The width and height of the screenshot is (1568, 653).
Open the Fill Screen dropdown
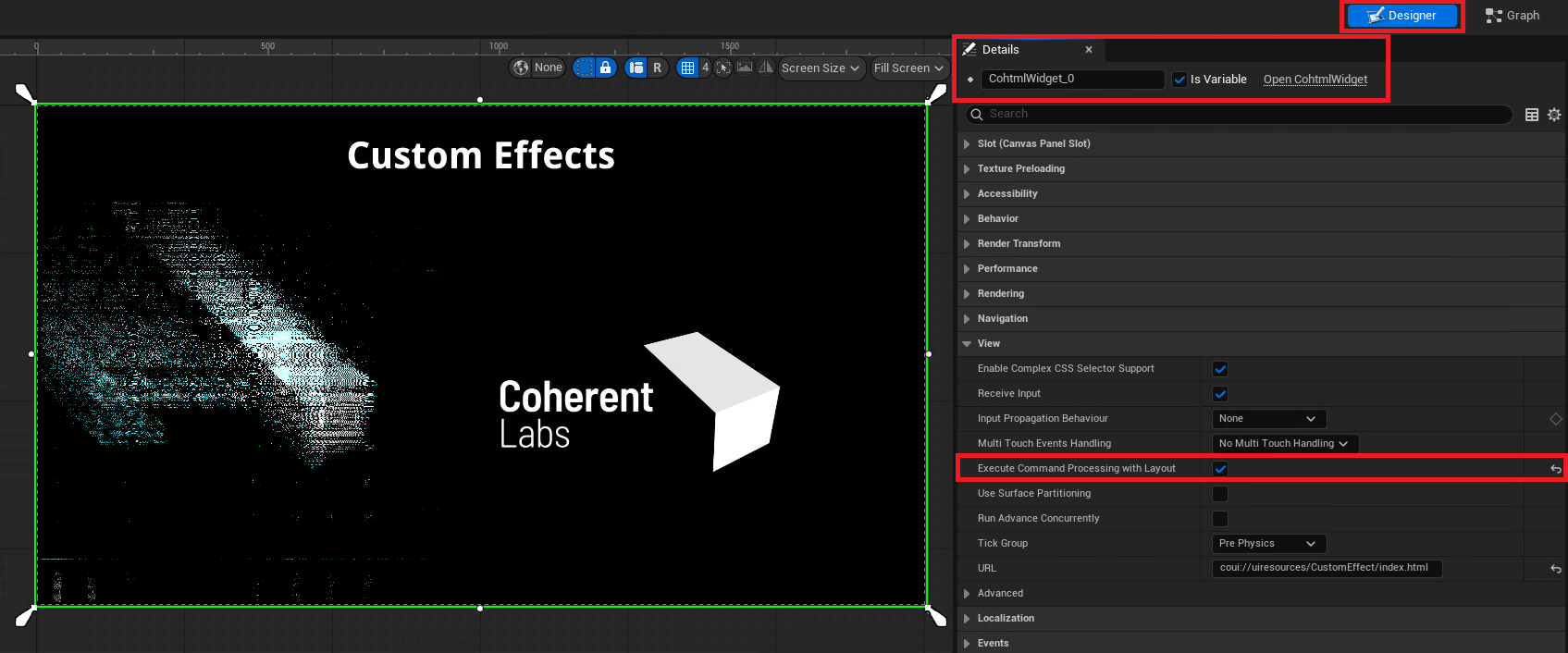pos(908,68)
